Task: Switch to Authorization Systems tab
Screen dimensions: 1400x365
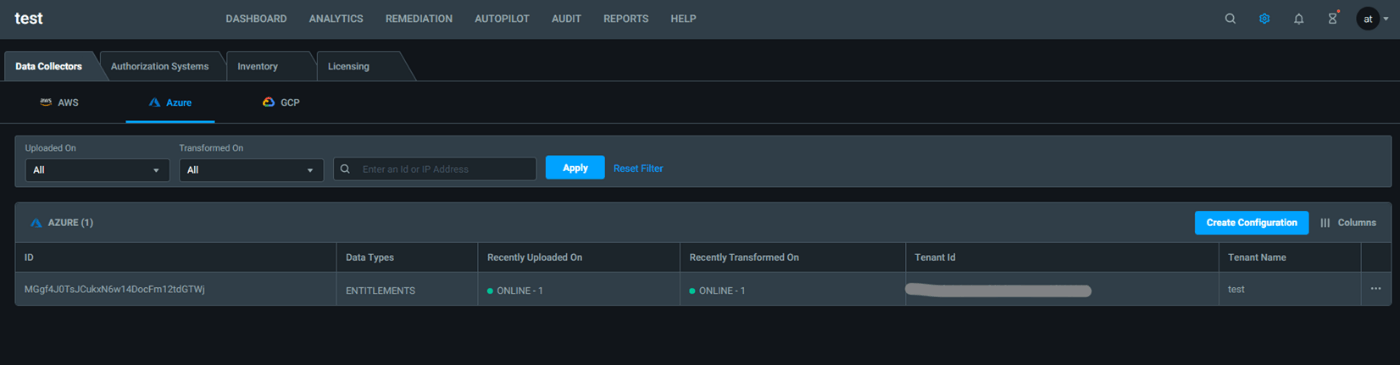Action: (x=160, y=66)
